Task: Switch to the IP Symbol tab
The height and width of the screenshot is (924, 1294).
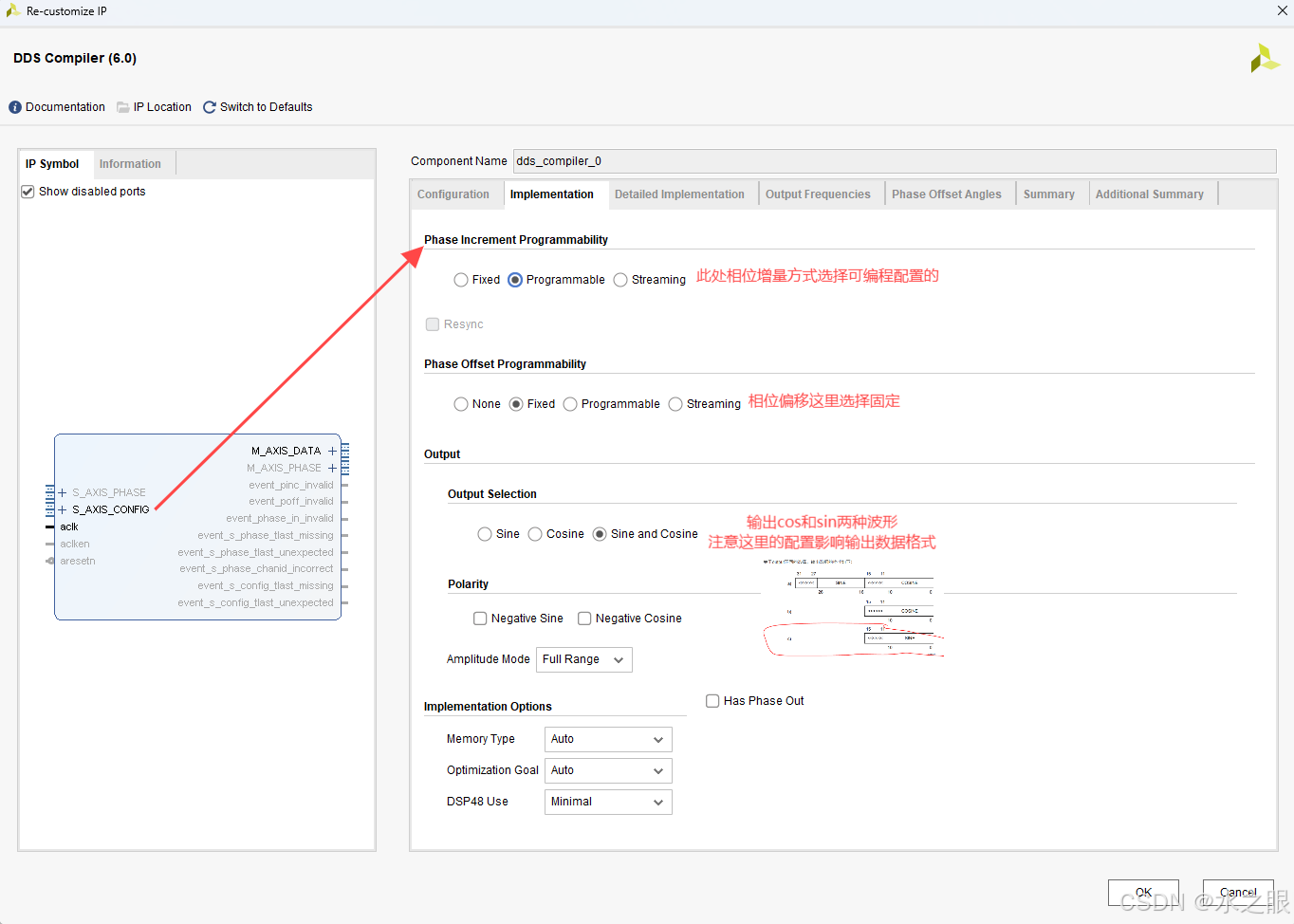Action: (x=52, y=164)
